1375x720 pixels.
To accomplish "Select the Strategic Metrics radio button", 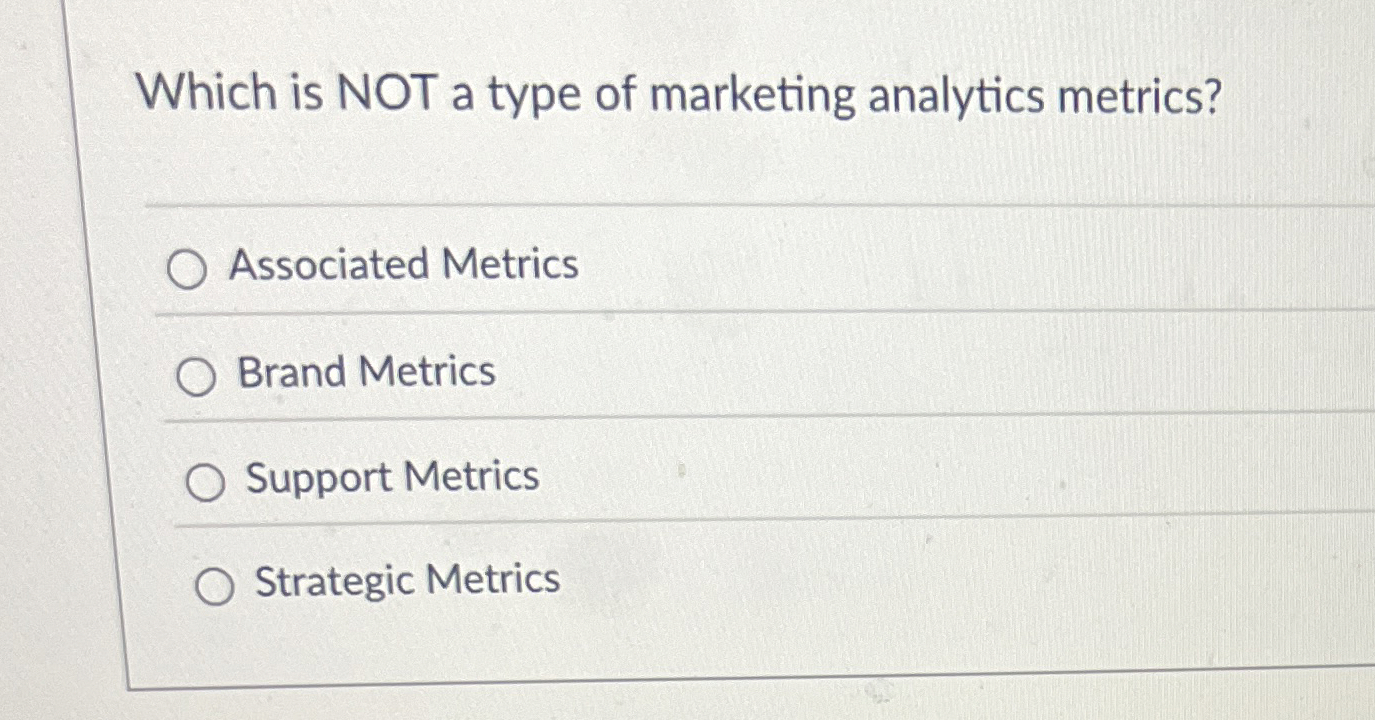I will coord(216,586).
